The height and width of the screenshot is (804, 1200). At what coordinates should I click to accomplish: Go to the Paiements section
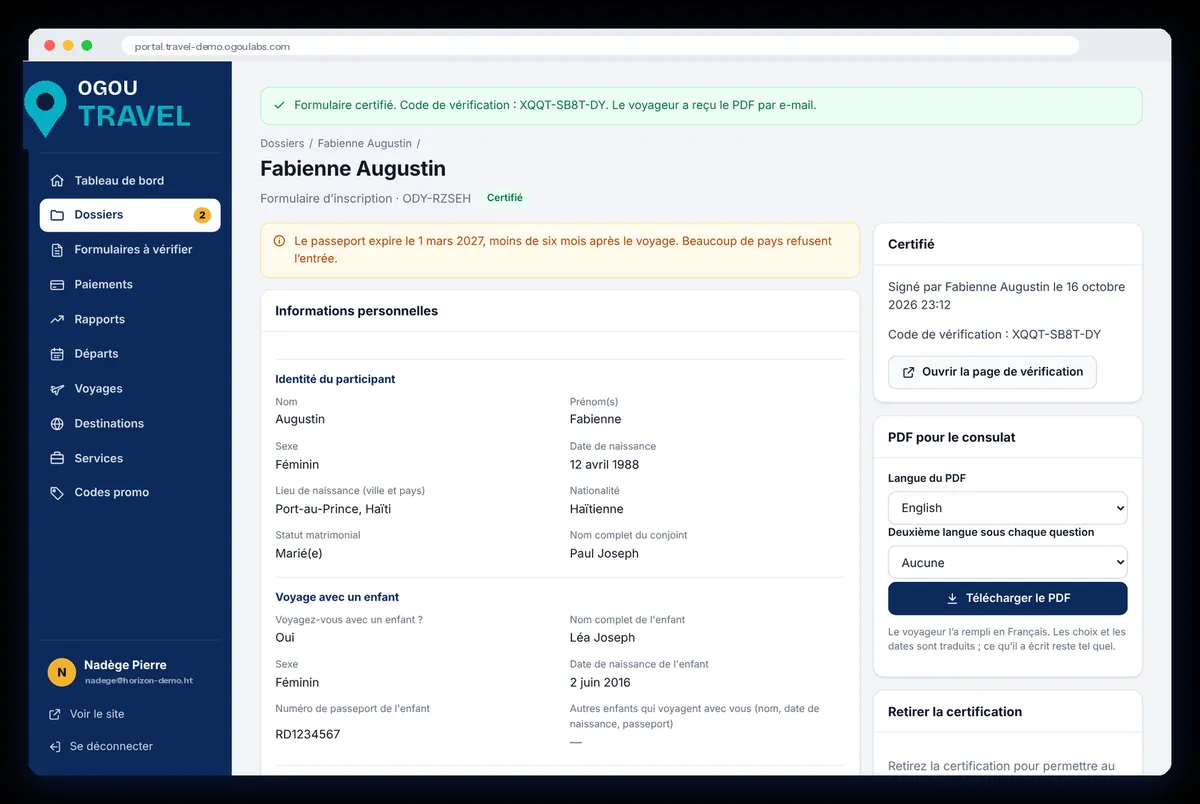click(x=130, y=285)
